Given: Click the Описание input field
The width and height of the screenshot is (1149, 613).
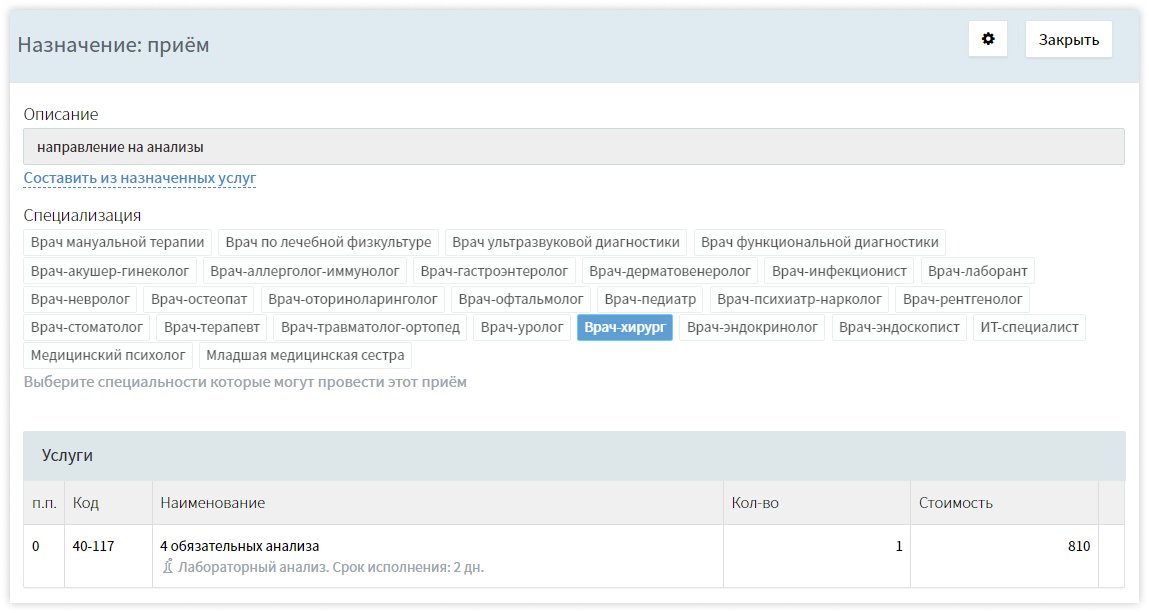Looking at the screenshot, I should click(x=573, y=147).
